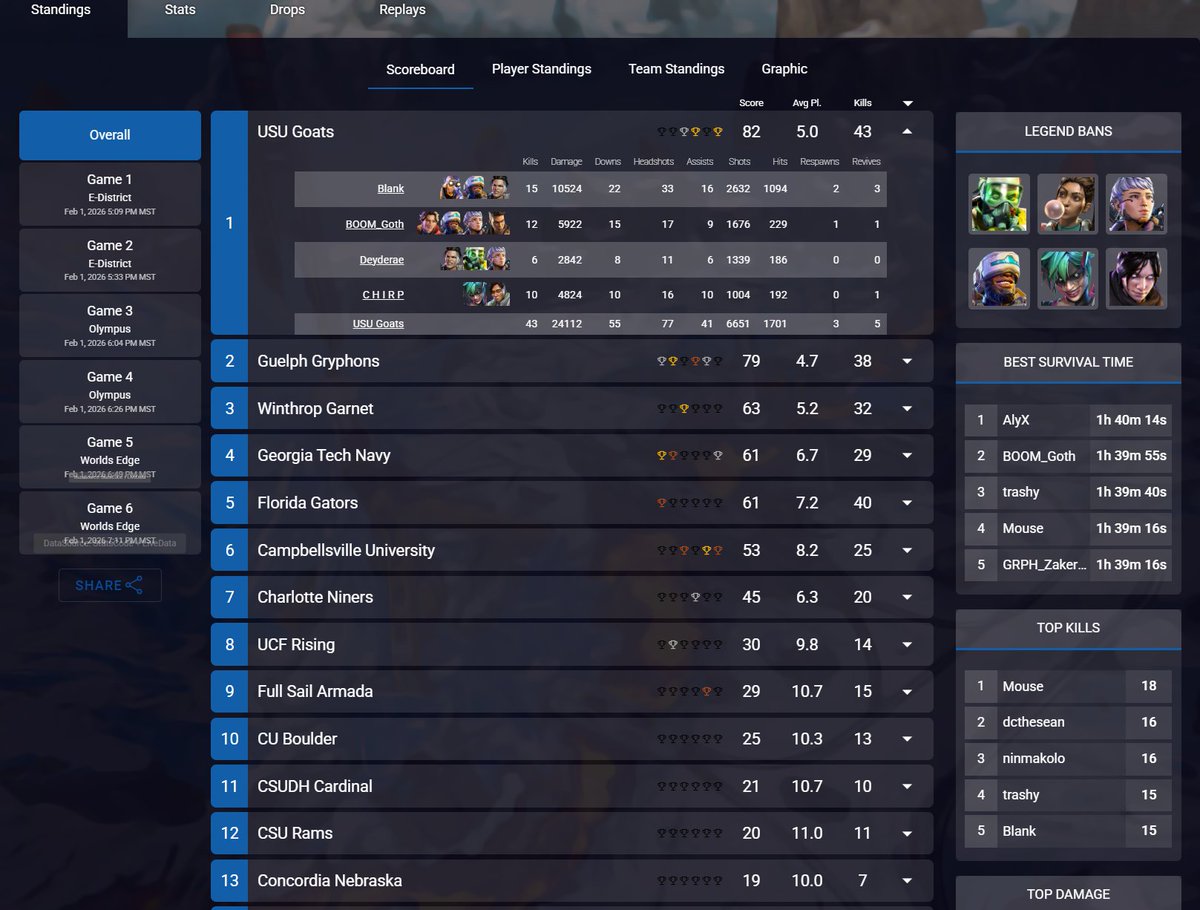This screenshot has width=1200, height=910.
Task: Click the red trophy in Florida Gators row
Action: click(662, 502)
